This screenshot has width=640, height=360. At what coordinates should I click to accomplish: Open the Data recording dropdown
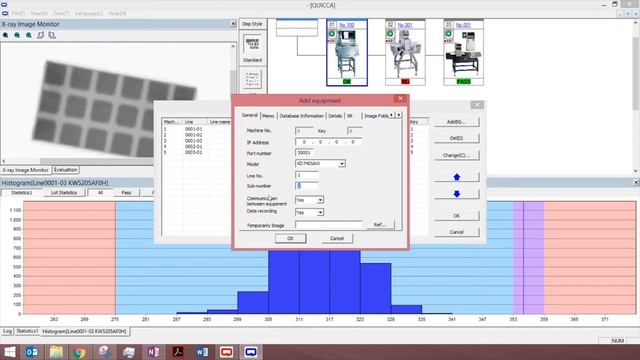pyautogui.click(x=320, y=213)
